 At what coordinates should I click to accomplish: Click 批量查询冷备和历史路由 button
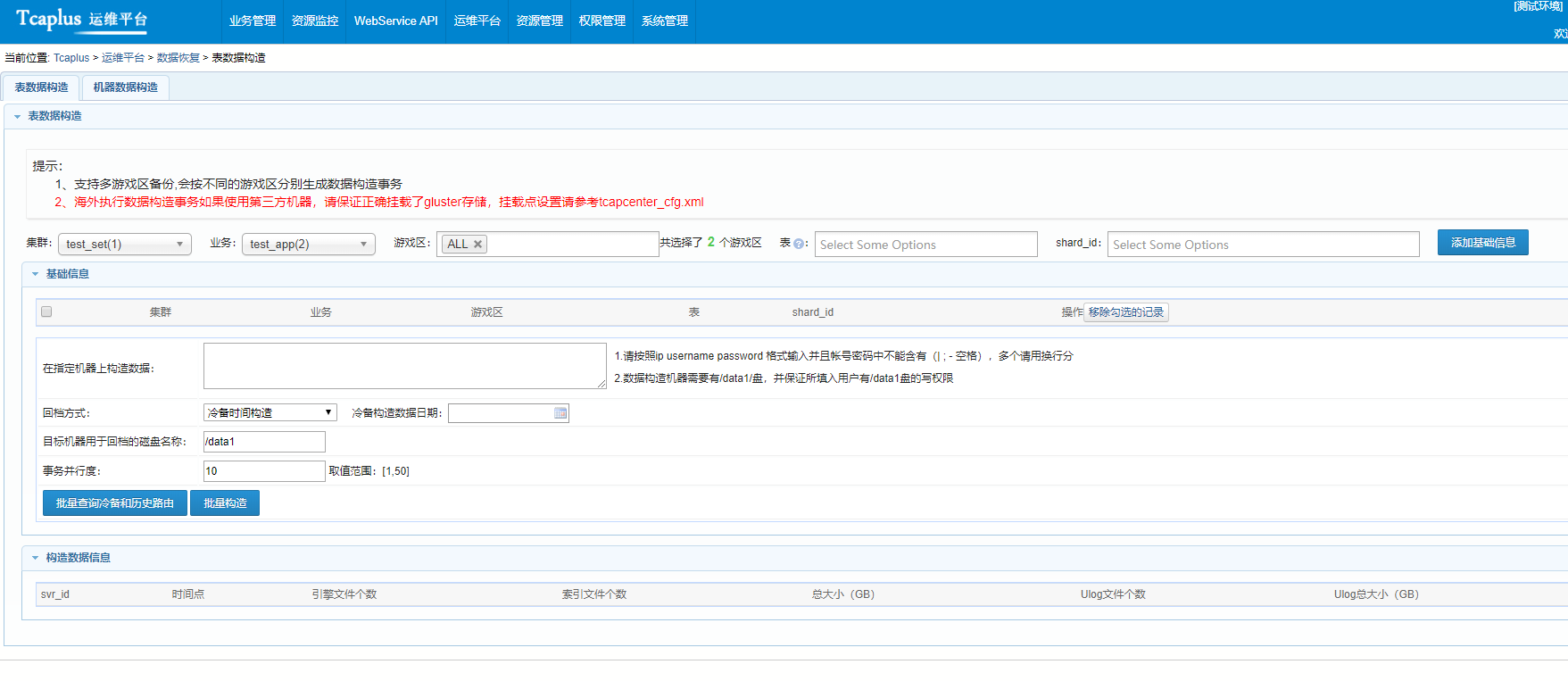(x=115, y=503)
